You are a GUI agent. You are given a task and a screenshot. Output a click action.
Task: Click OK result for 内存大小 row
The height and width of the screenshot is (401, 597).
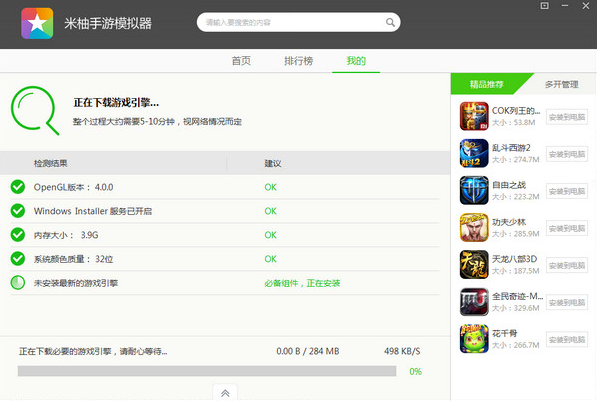pos(270,235)
